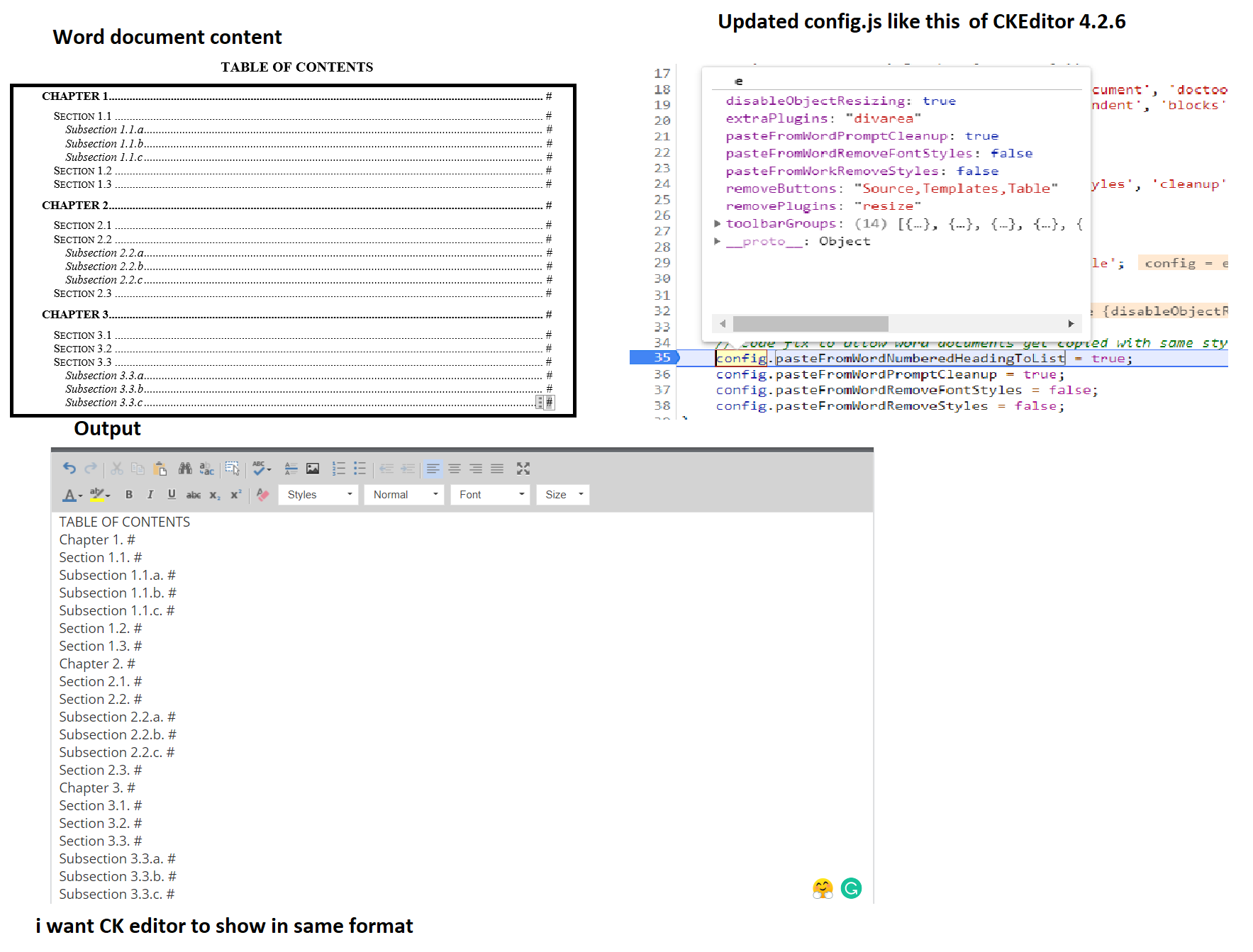The height and width of the screenshot is (952, 1253).
Task: Click the Increase Indent icon
Action: [x=408, y=469]
